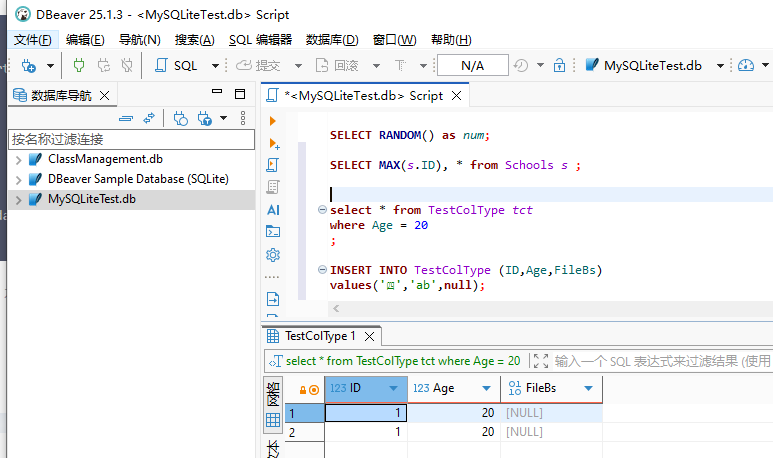Click the AI assistant icon
This screenshot has height=458, width=773.
(x=273, y=211)
